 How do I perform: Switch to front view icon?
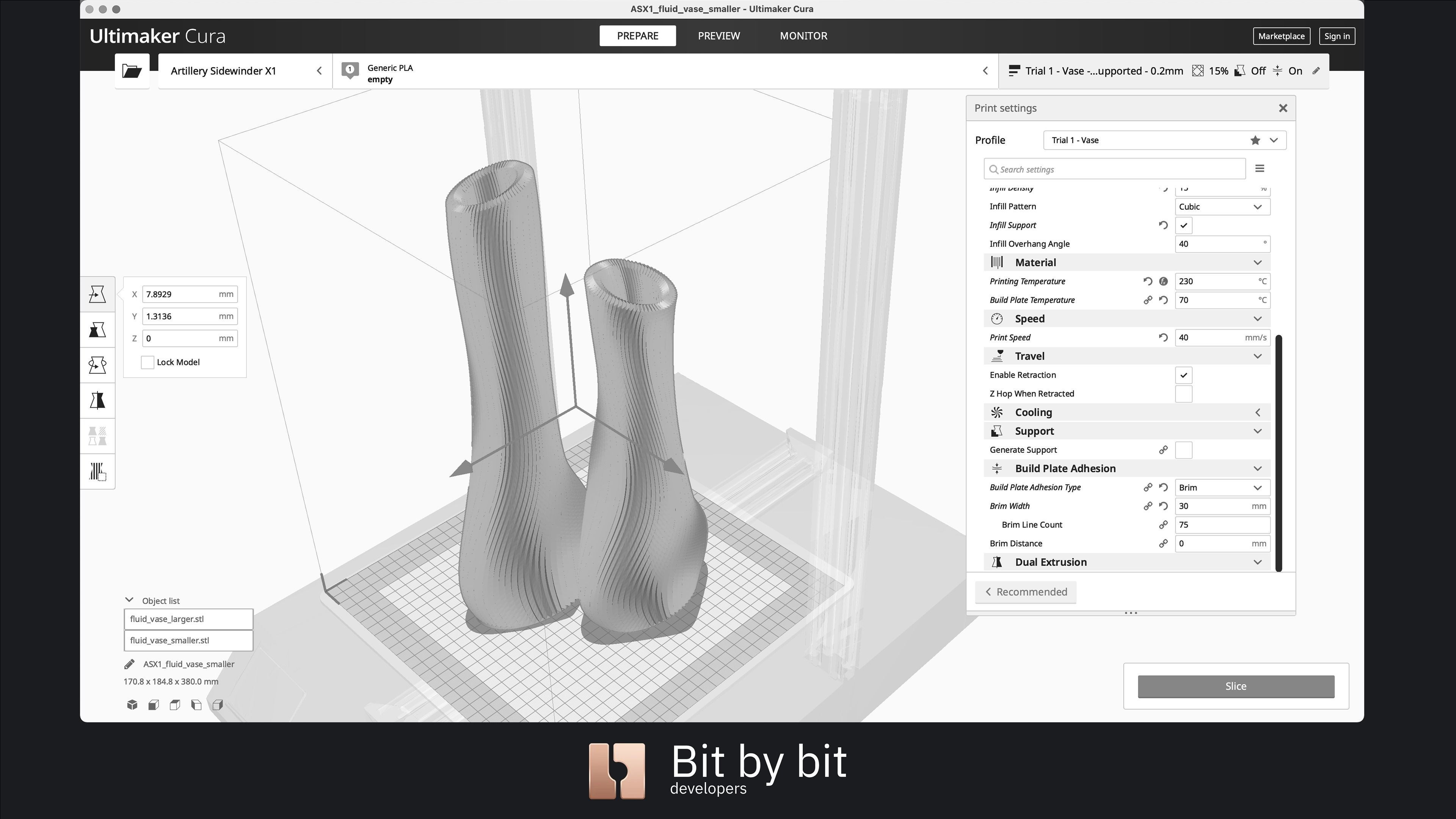coord(153,705)
